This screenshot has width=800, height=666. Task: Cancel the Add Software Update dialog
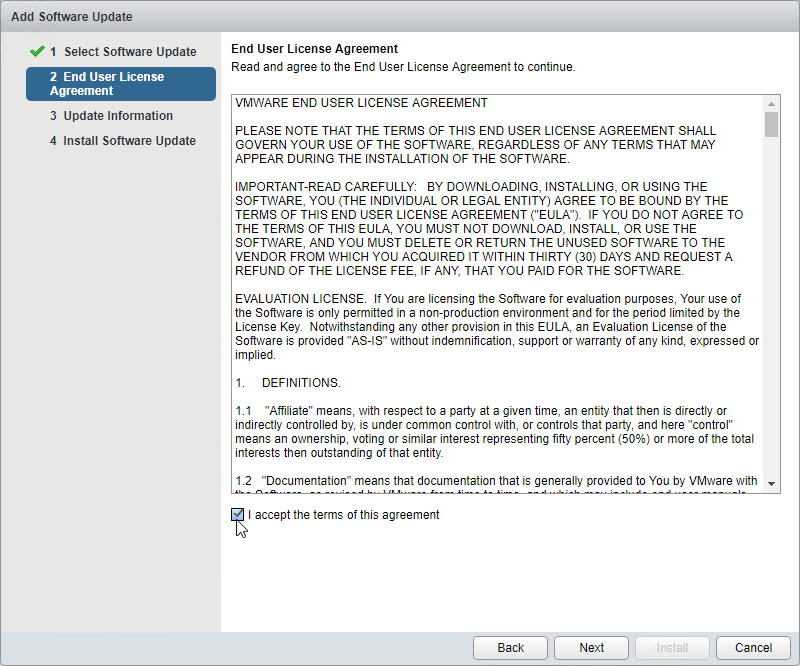pos(753,648)
